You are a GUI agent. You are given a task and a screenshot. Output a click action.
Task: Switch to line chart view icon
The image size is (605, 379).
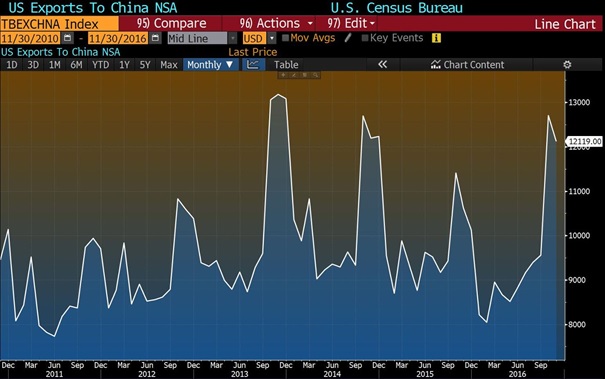[x=253, y=64]
